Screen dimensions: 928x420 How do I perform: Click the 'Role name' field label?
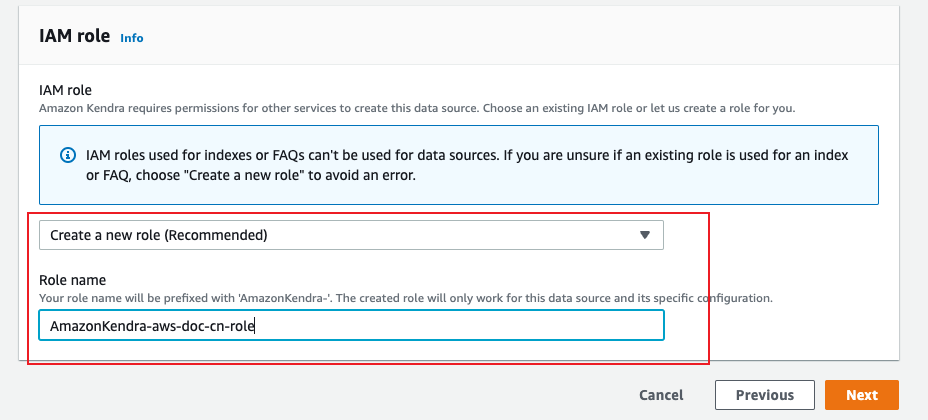pyautogui.click(x=72, y=280)
